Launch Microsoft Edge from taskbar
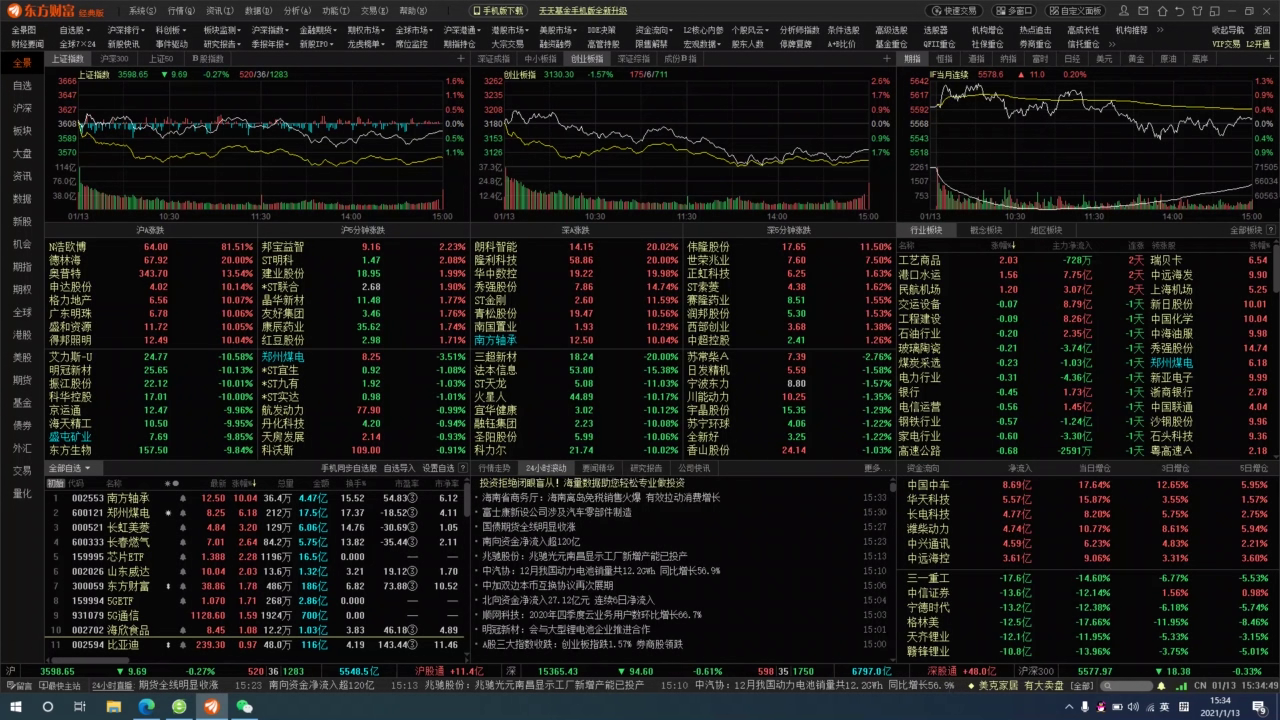Viewport: 1280px width, 720px height. click(x=146, y=706)
